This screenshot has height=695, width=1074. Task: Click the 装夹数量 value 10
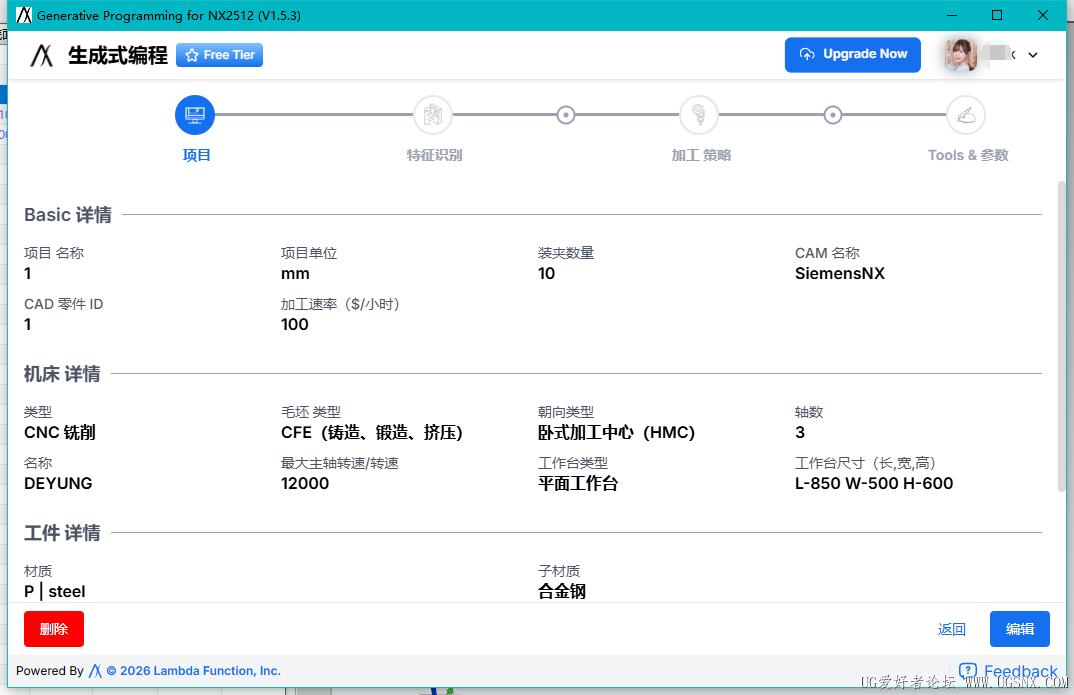click(547, 274)
